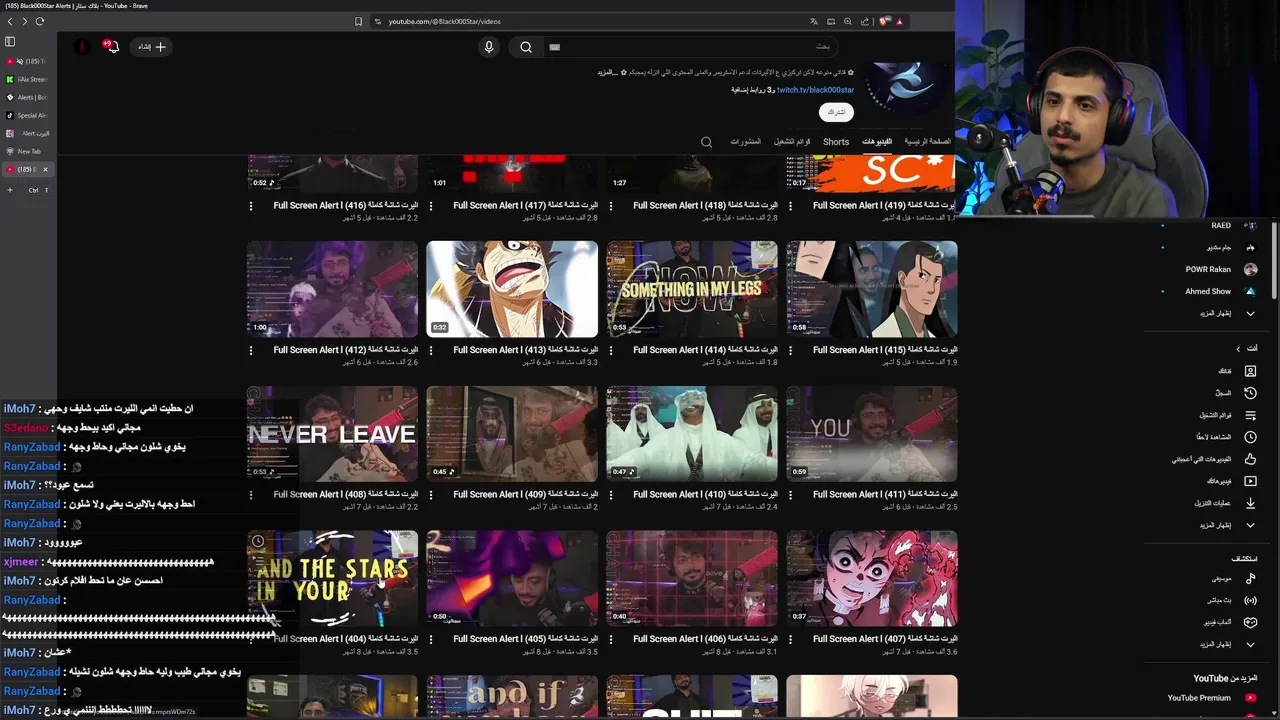Click the zoom icon in address bar
Screen dimensions: 1280x720
tap(848, 21)
